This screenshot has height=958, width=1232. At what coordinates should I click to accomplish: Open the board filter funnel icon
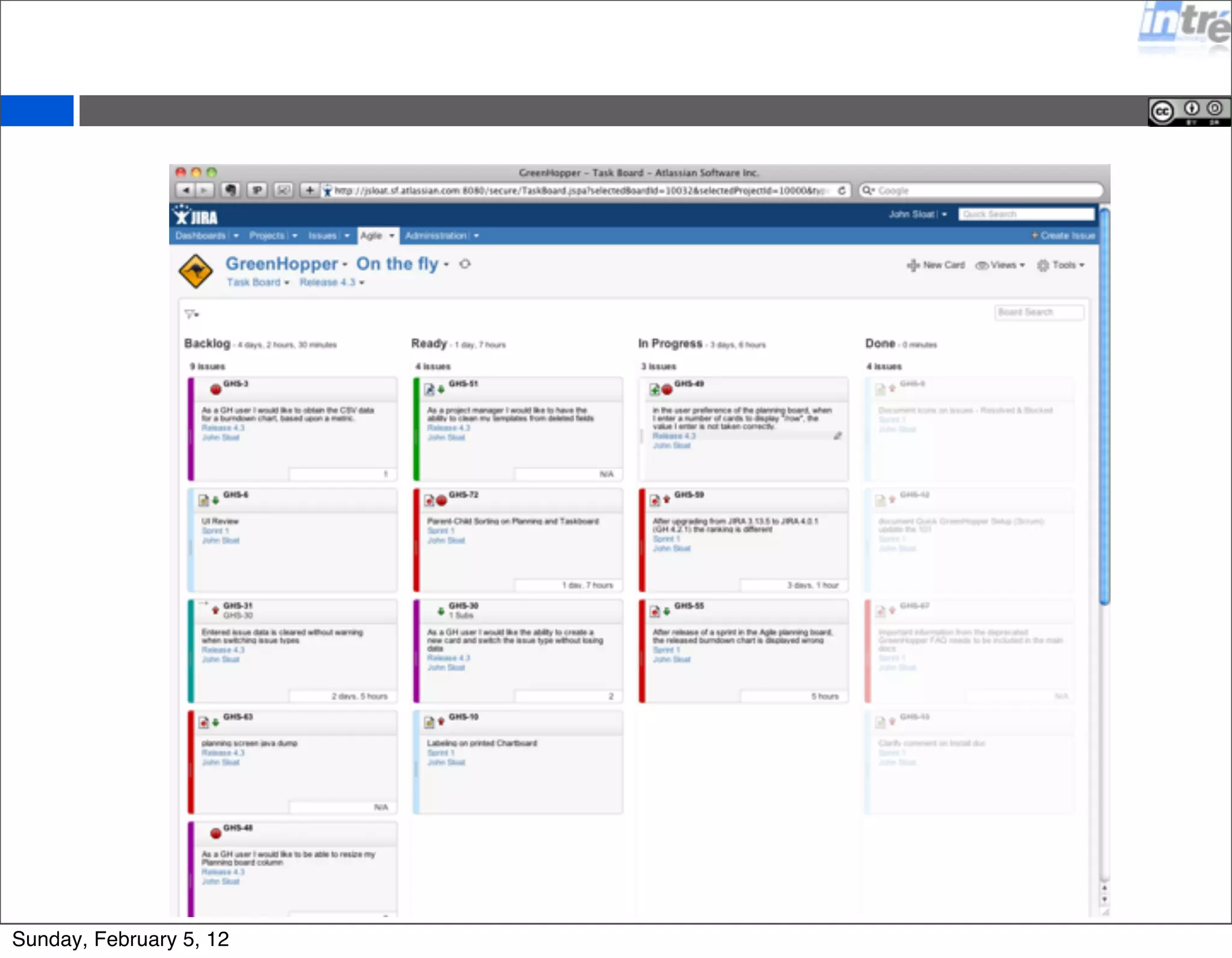point(191,314)
